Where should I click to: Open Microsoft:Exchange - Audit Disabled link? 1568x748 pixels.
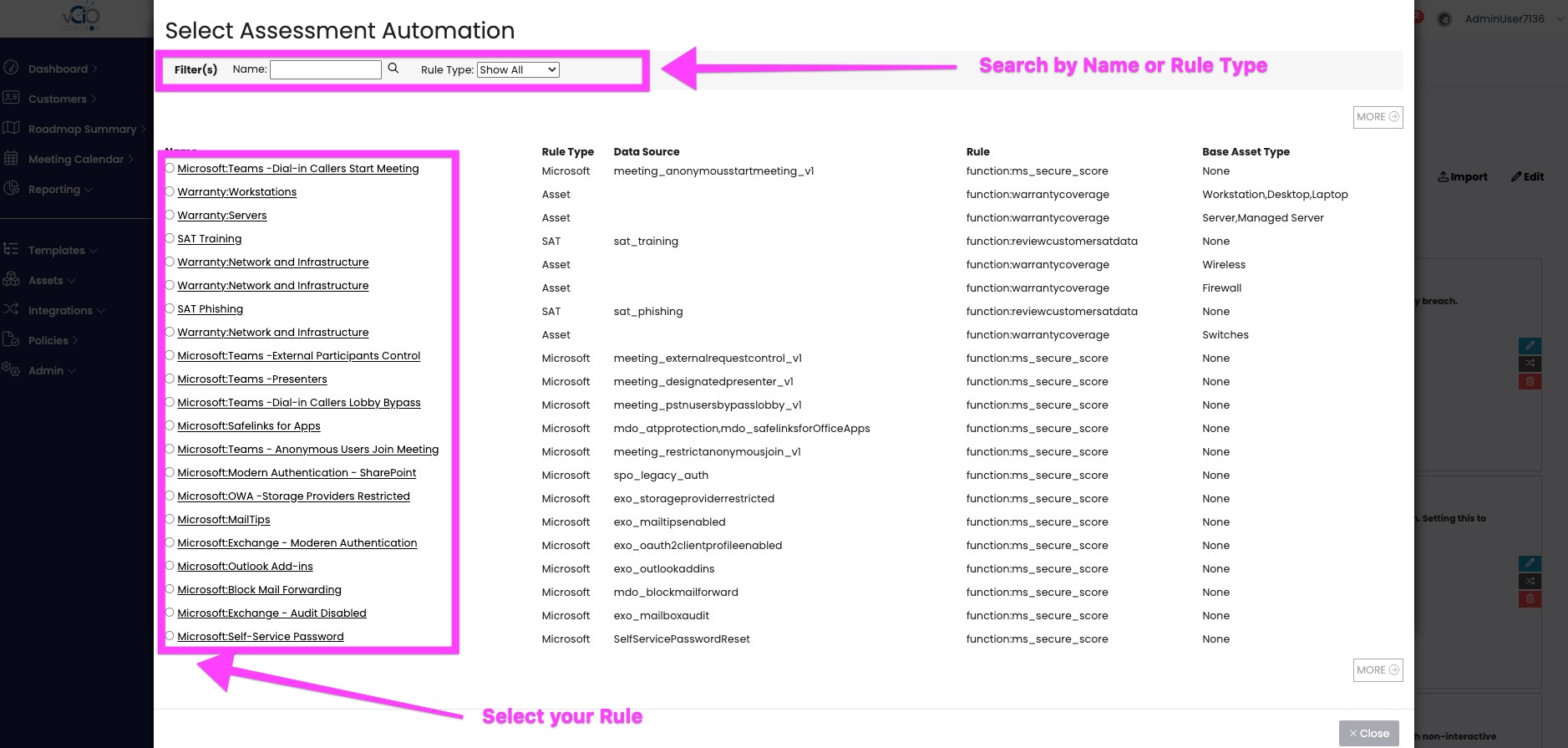[271, 613]
